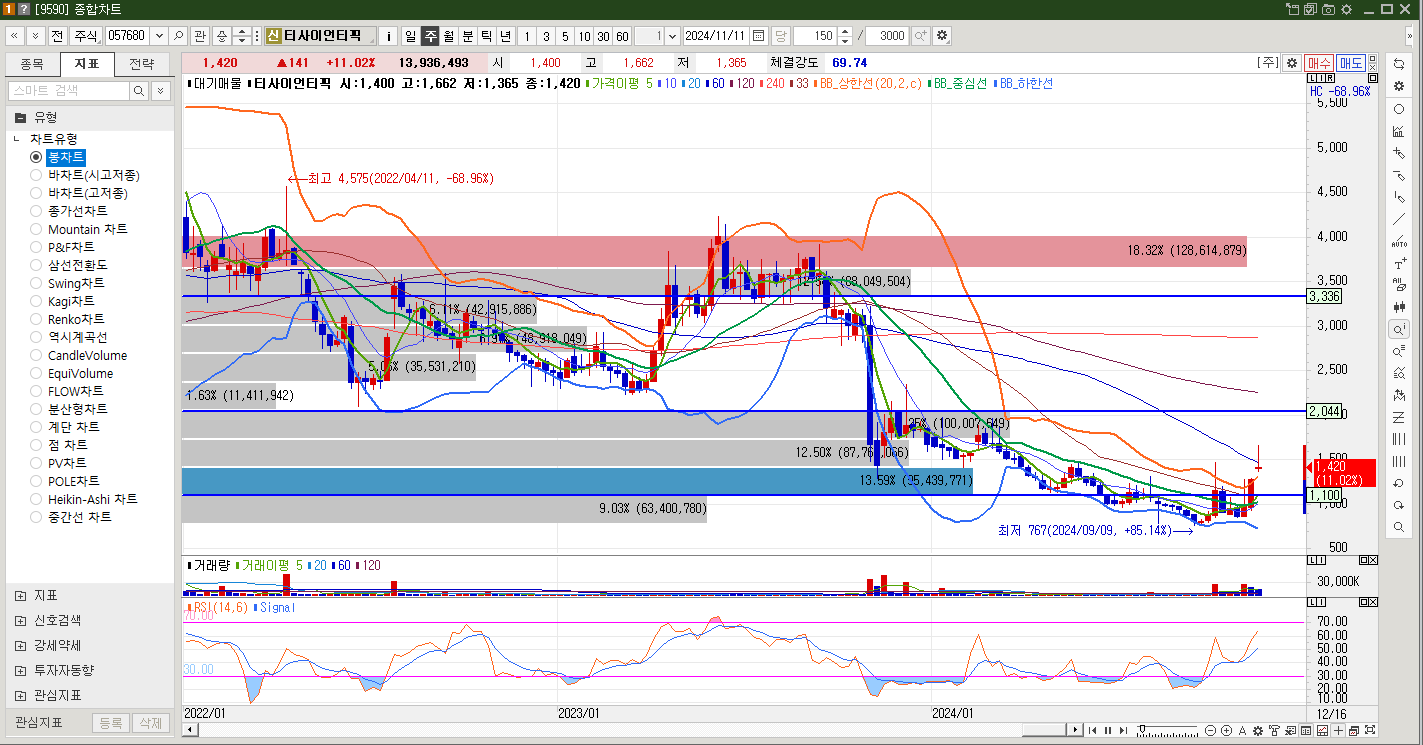1423x745 pixels.
Task: Open the calendar date picker
Action: click(759, 36)
